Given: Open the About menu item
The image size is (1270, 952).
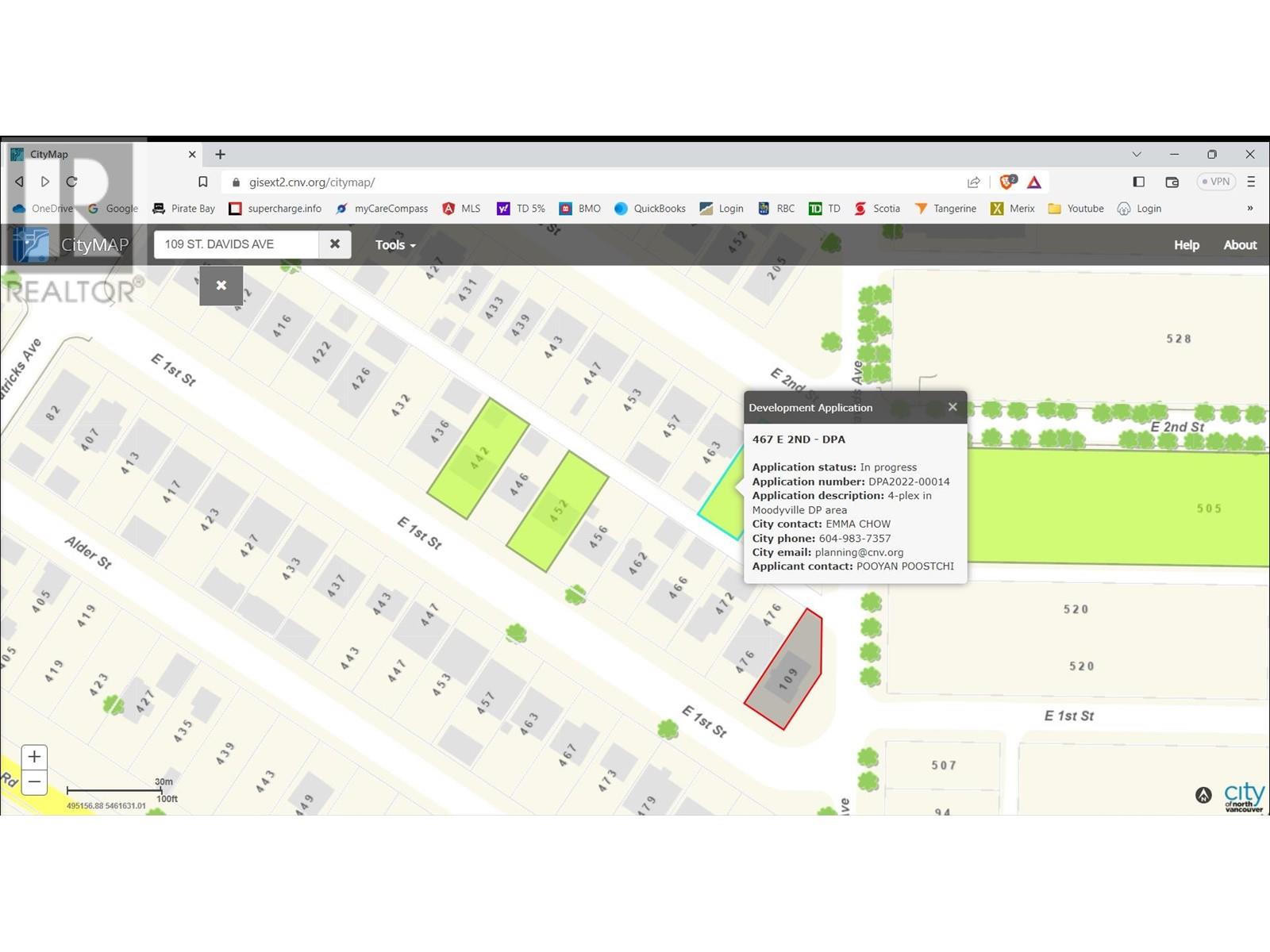Looking at the screenshot, I should coord(1240,245).
